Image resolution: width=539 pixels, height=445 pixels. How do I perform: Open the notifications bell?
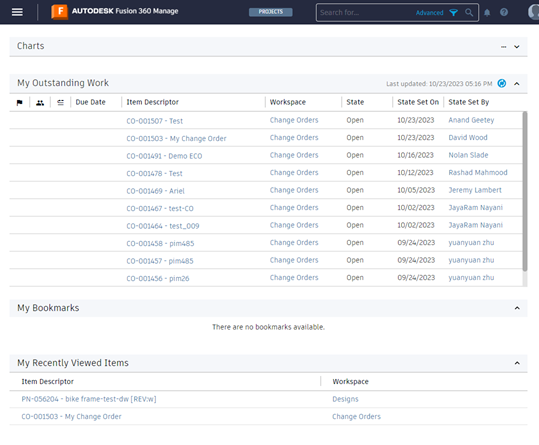pos(487,13)
